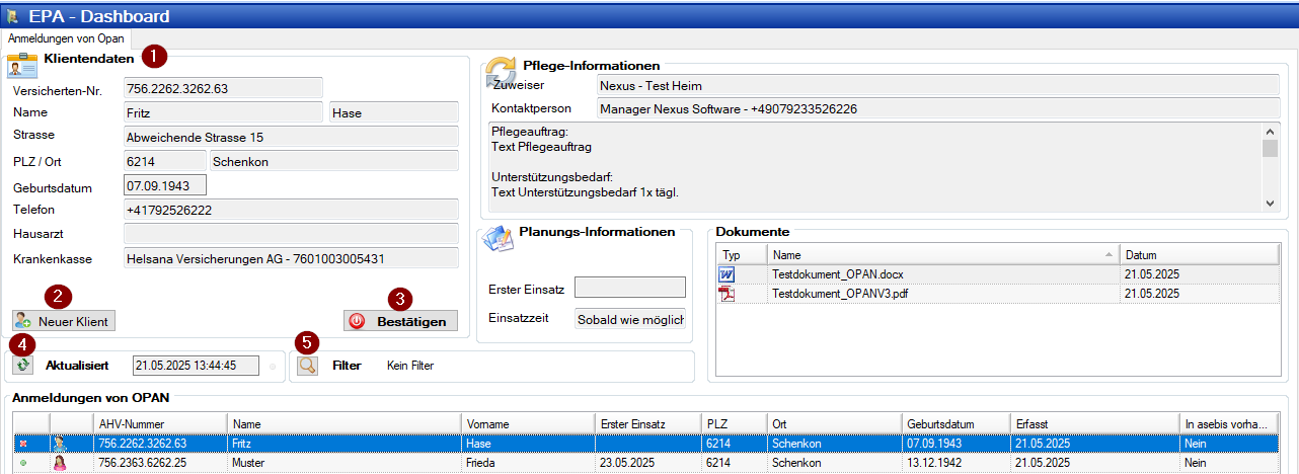This screenshot has width=1299, height=474.
Task: Switch to the Anmeldungen von Opan tab
Action: (x=66, y=38)
